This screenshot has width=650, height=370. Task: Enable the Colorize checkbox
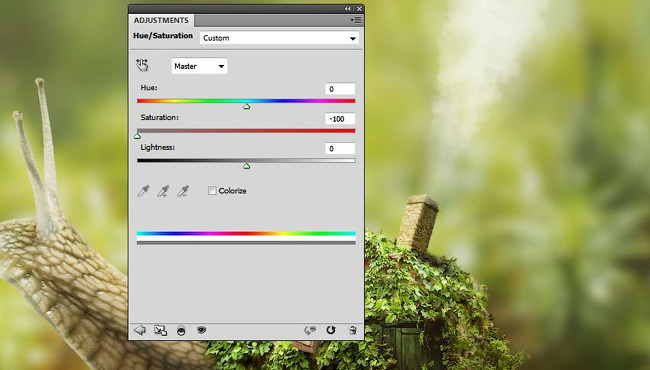click(212, 191)
